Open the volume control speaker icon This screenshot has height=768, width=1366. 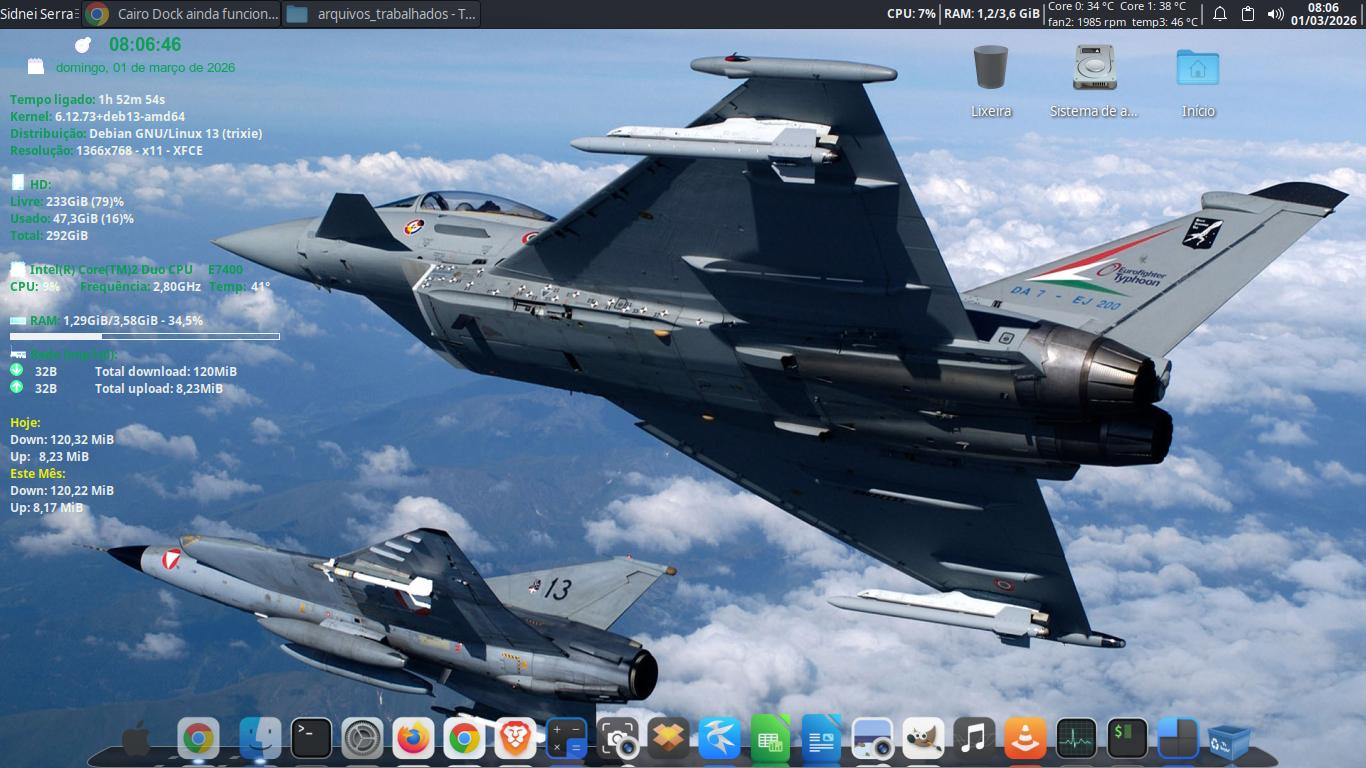tap(1275, 14)
